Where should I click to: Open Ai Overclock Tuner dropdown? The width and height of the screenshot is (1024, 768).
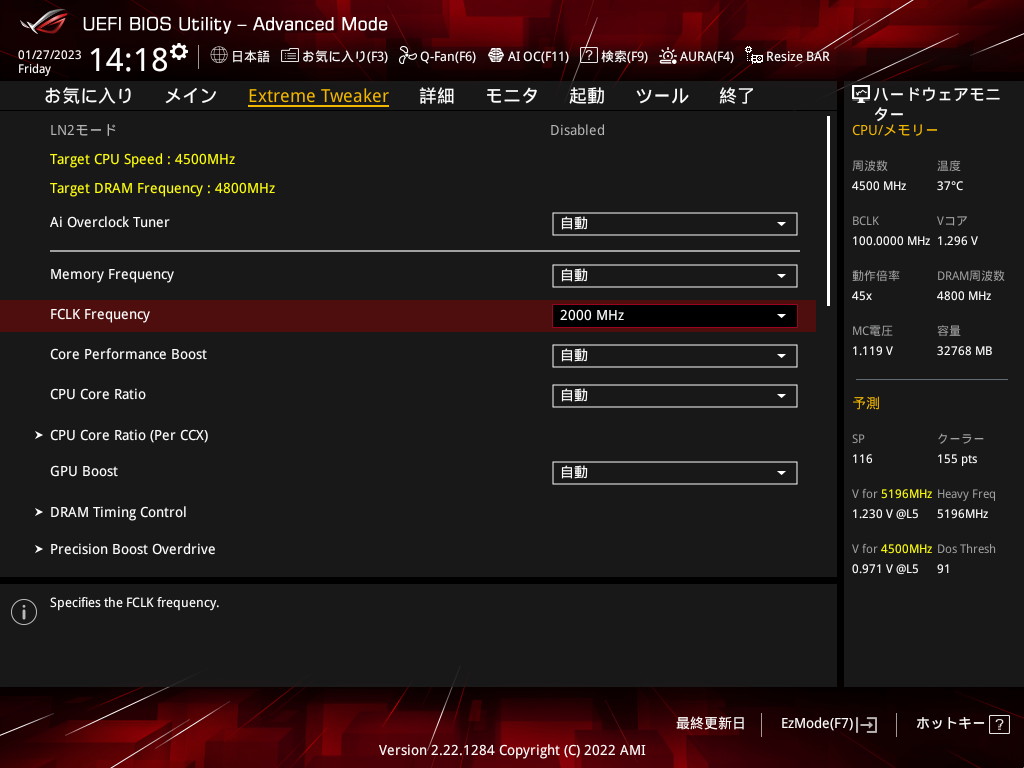coord(675,223)
